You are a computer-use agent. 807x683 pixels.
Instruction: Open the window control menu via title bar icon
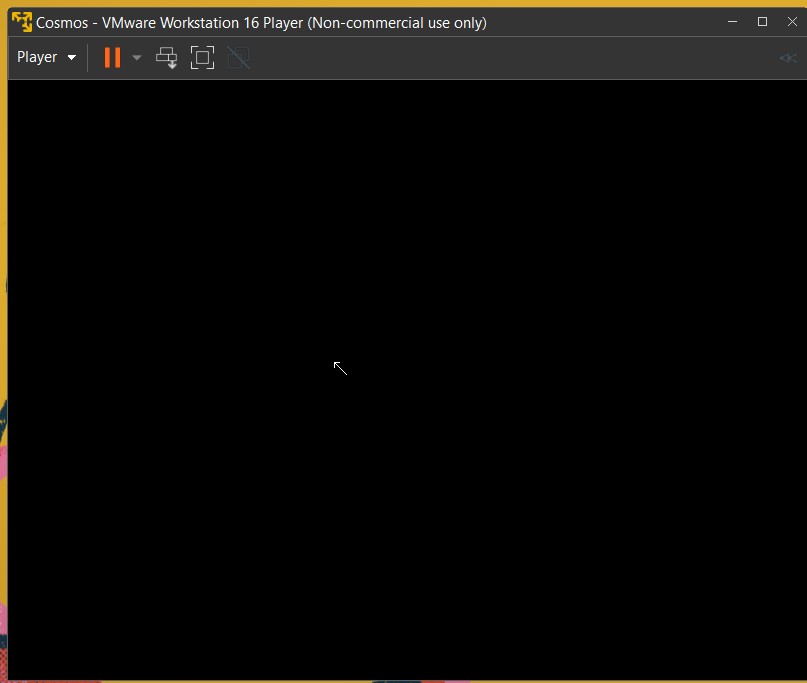click(20, 21)
